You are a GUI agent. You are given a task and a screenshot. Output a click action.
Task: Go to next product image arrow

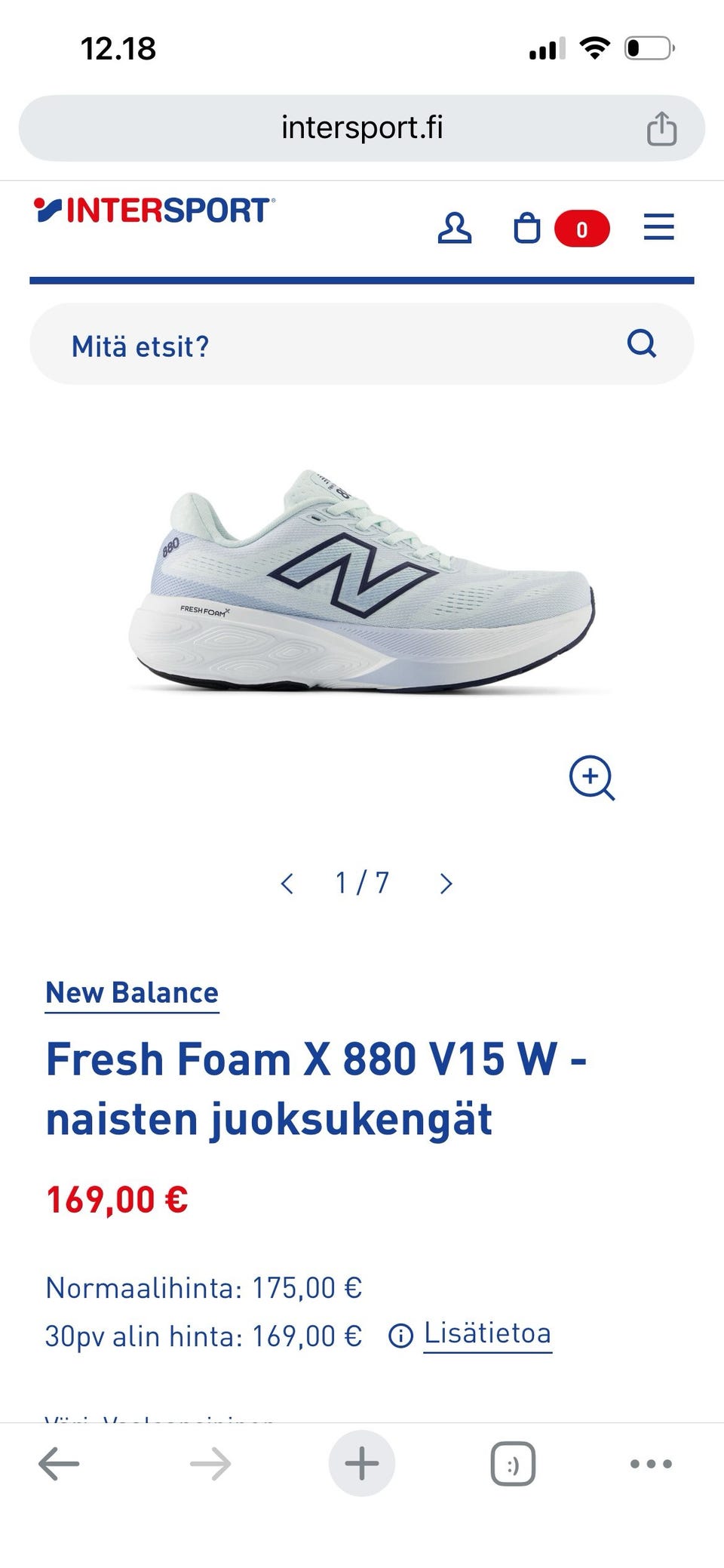[446, 883]
